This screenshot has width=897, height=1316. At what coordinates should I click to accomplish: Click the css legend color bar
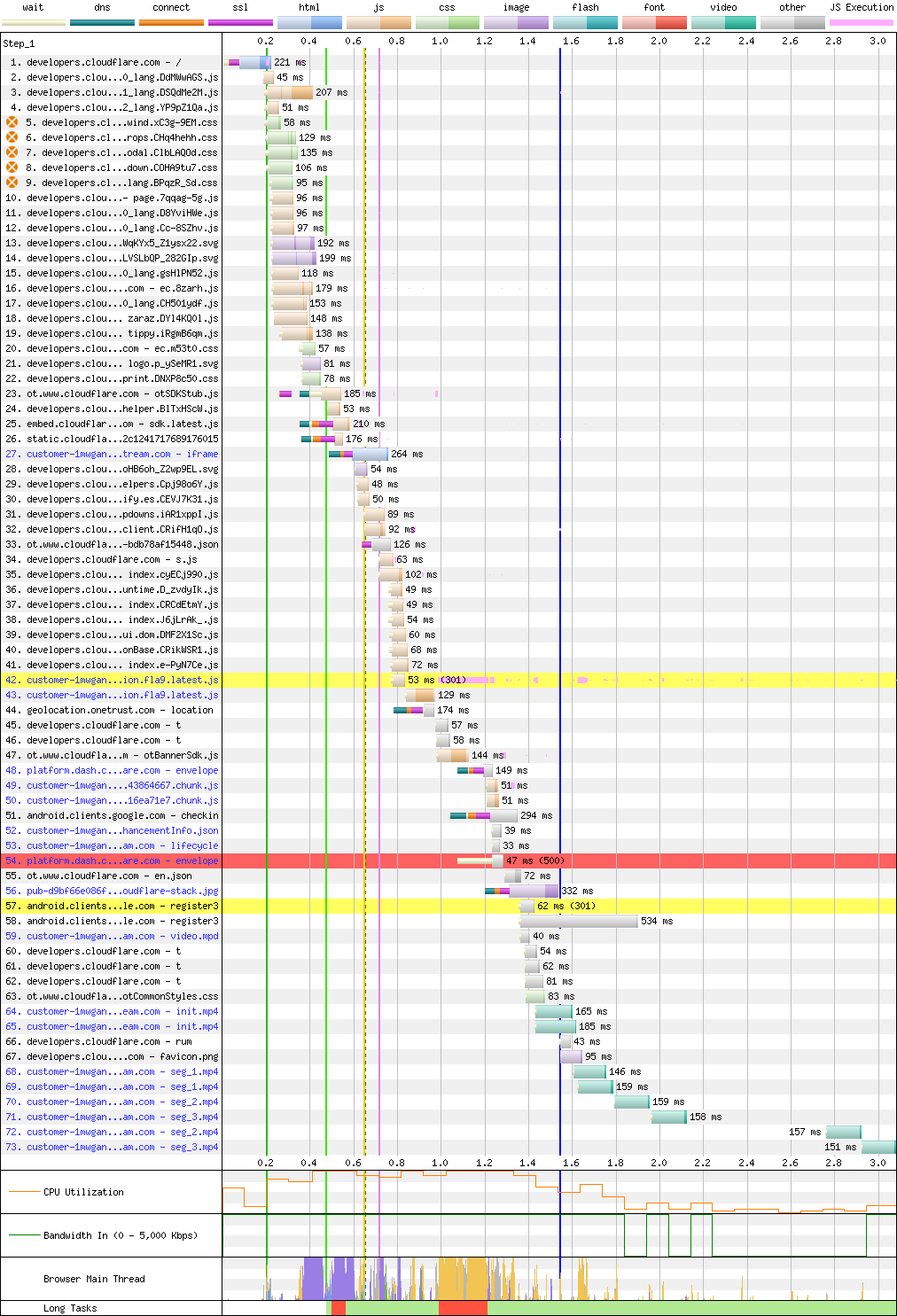[448, 22]
